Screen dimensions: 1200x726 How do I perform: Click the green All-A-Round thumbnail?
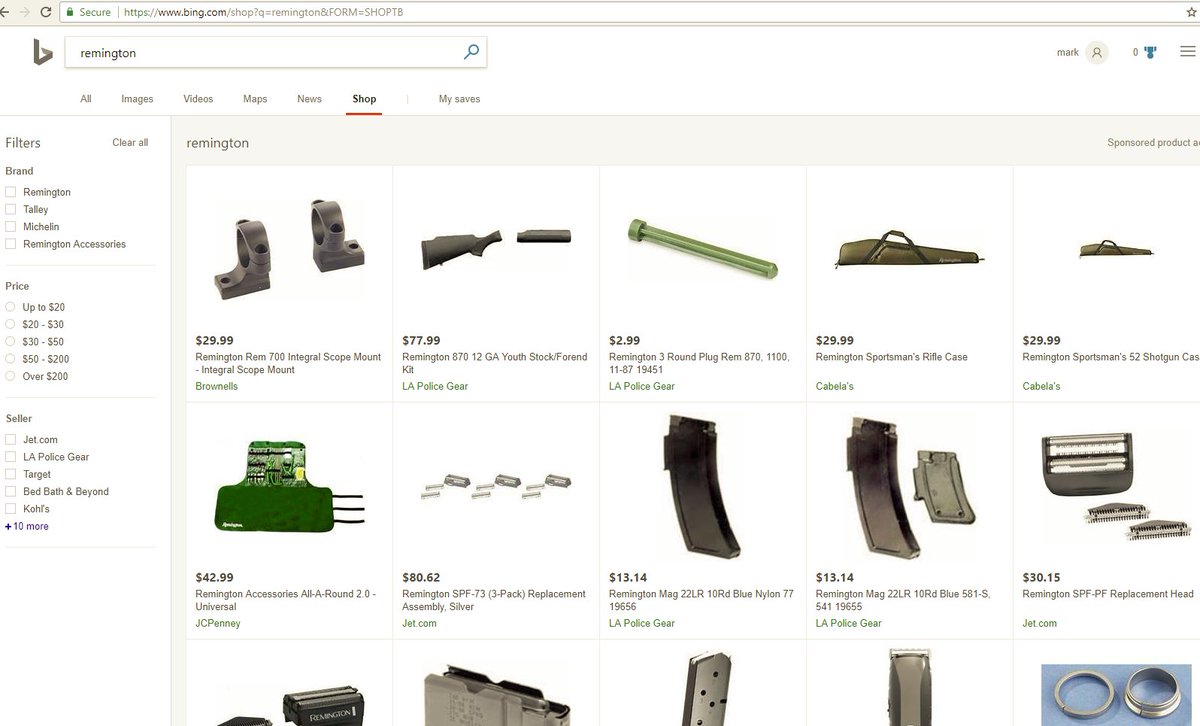(289, 487)
